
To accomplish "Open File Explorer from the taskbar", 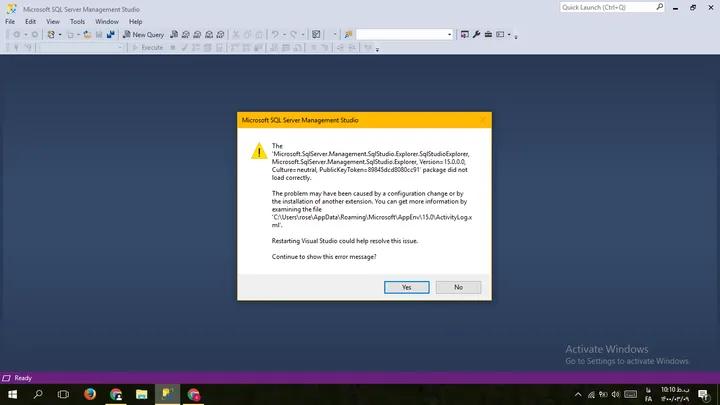I will (x=141, y=394).
